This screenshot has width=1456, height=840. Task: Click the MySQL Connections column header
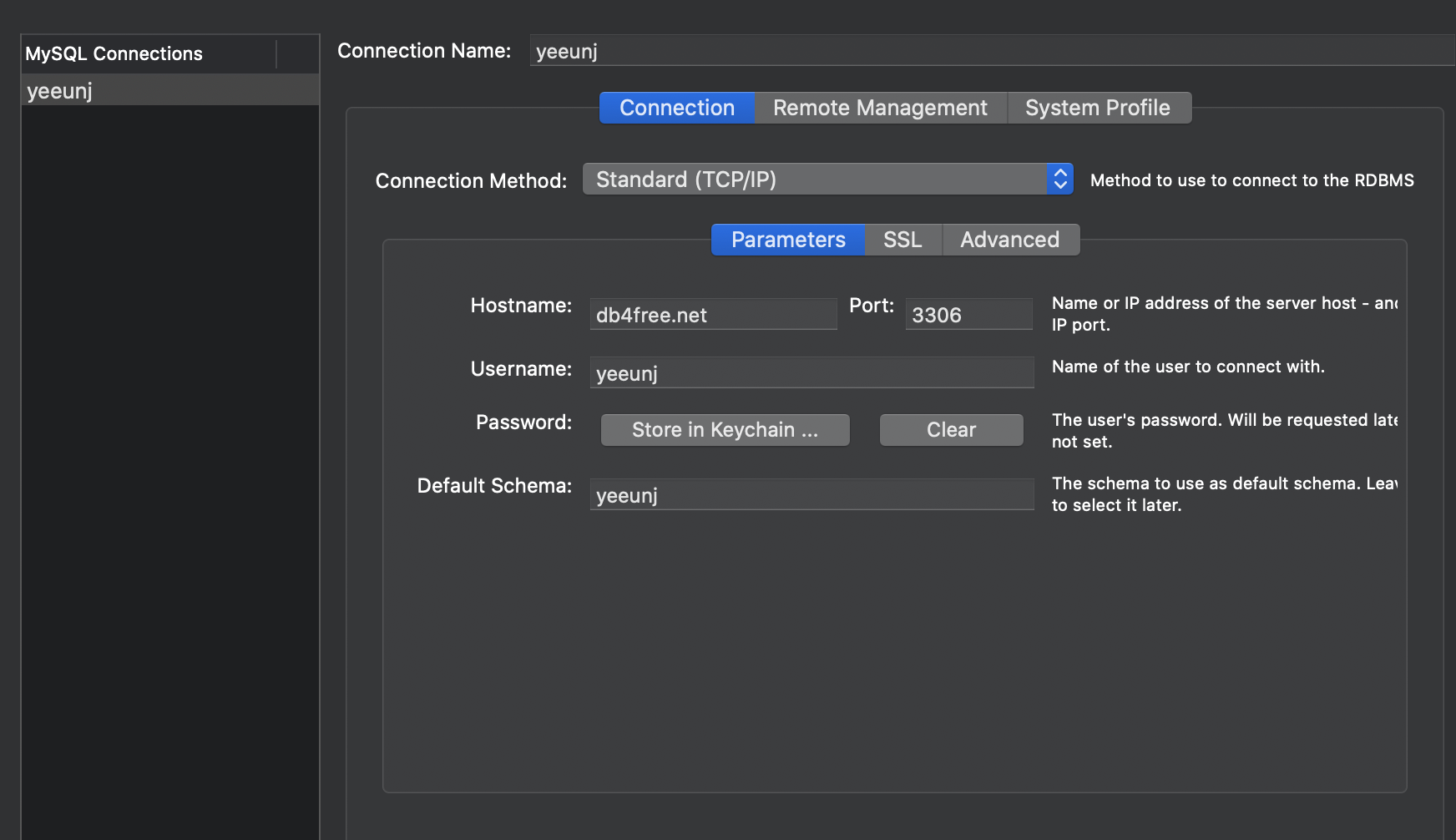pos(149,53)
